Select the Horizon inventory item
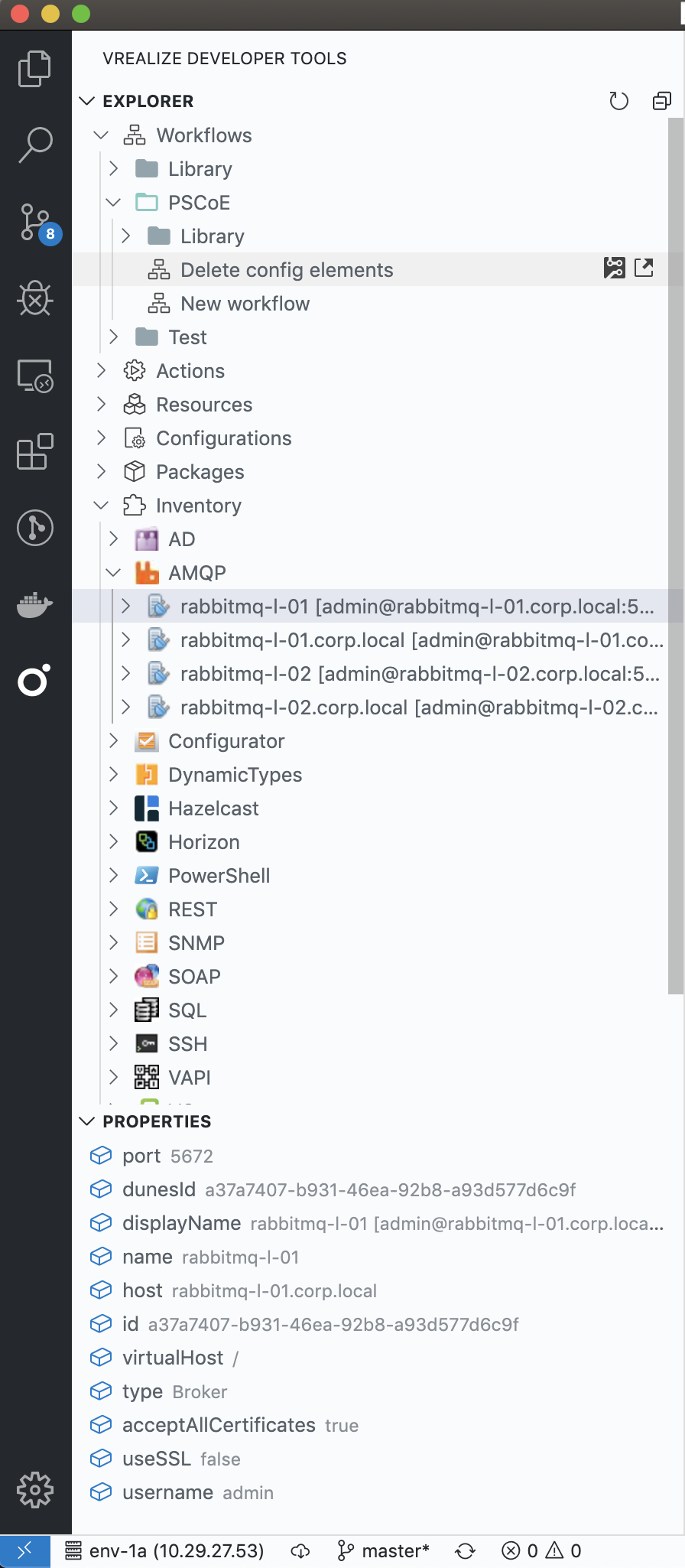 pos(203,842)
